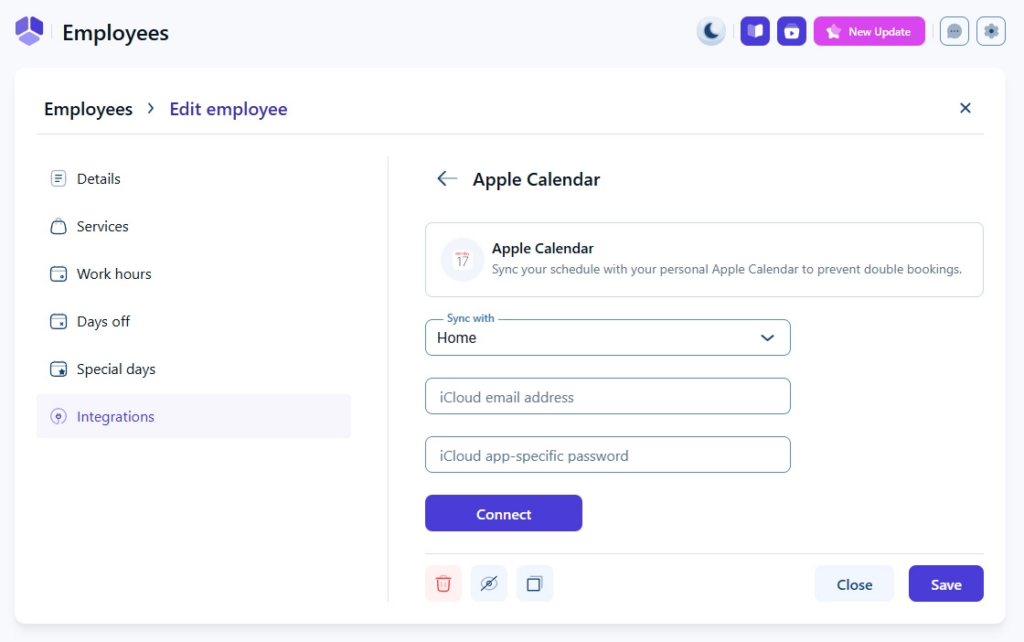Go back using the left arrow
The width and height of the screenshot is (1024, 642).
coord(447,179)
